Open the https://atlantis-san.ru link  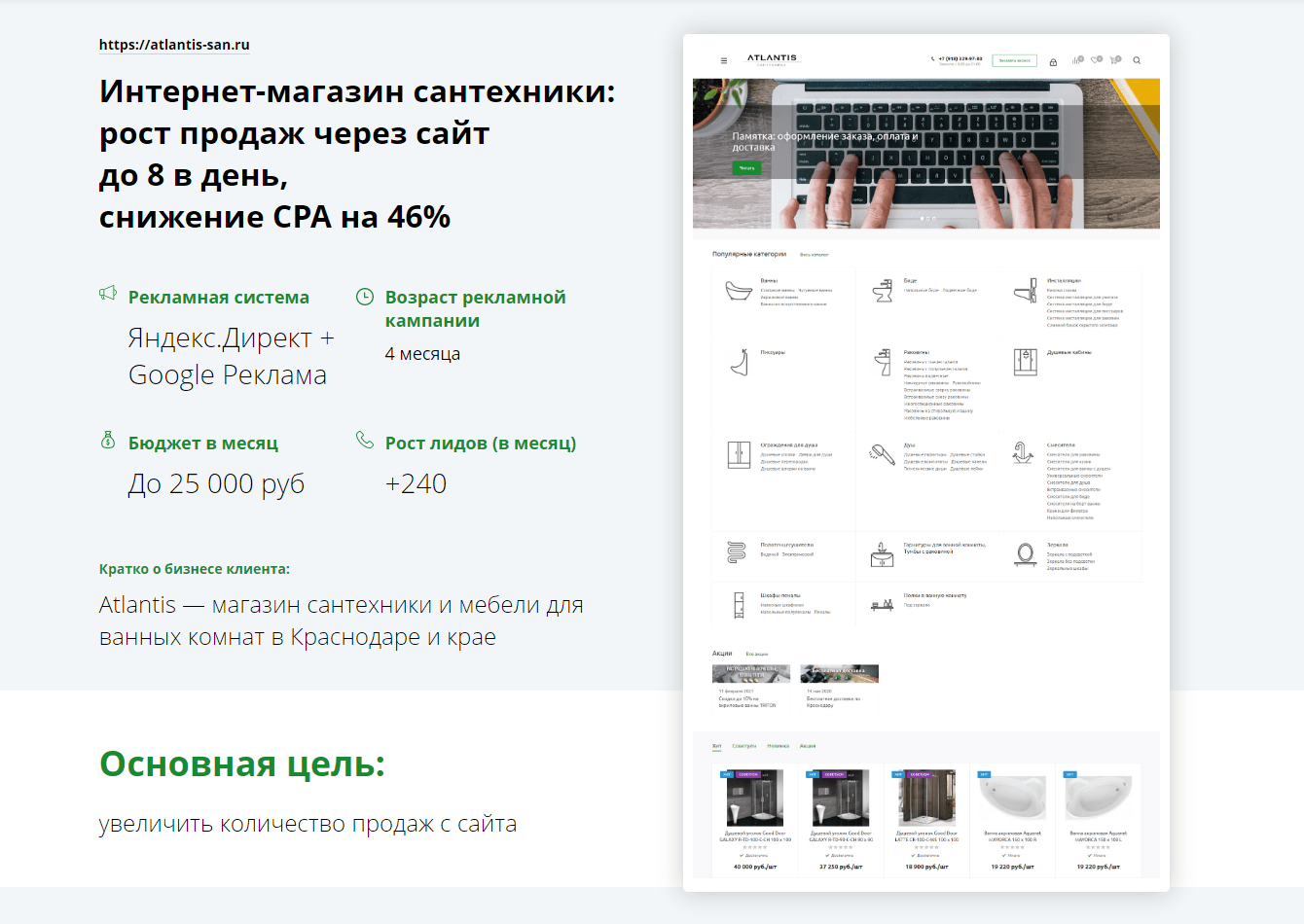point(173,45)
